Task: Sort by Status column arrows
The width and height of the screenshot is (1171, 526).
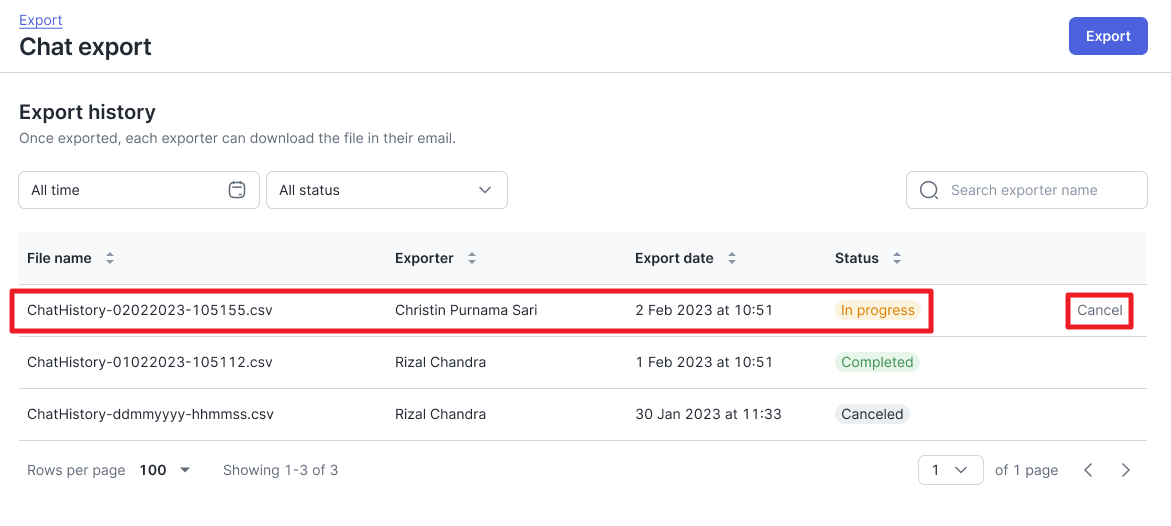Action: coord(897,259)
